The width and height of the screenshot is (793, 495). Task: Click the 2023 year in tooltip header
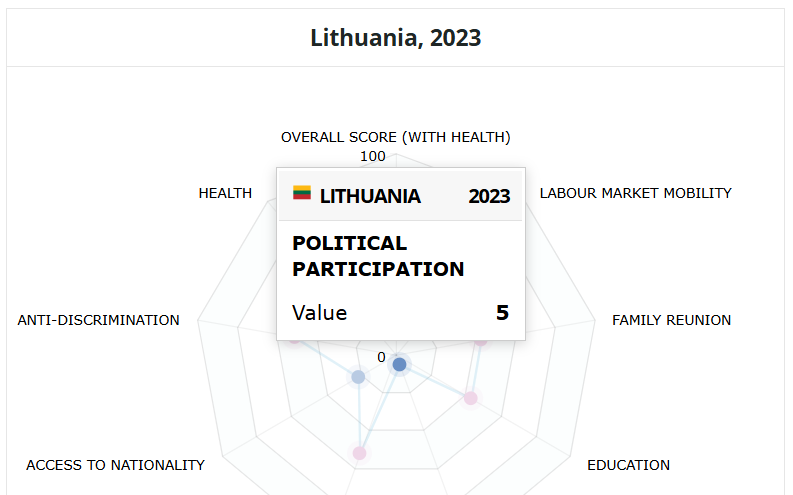click(x=489, y=196)
